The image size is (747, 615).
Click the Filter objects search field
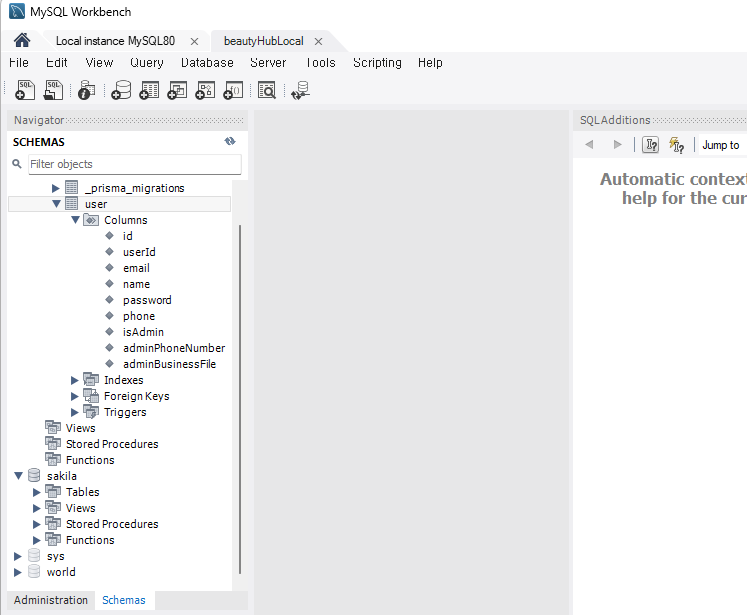coord(135,164)
